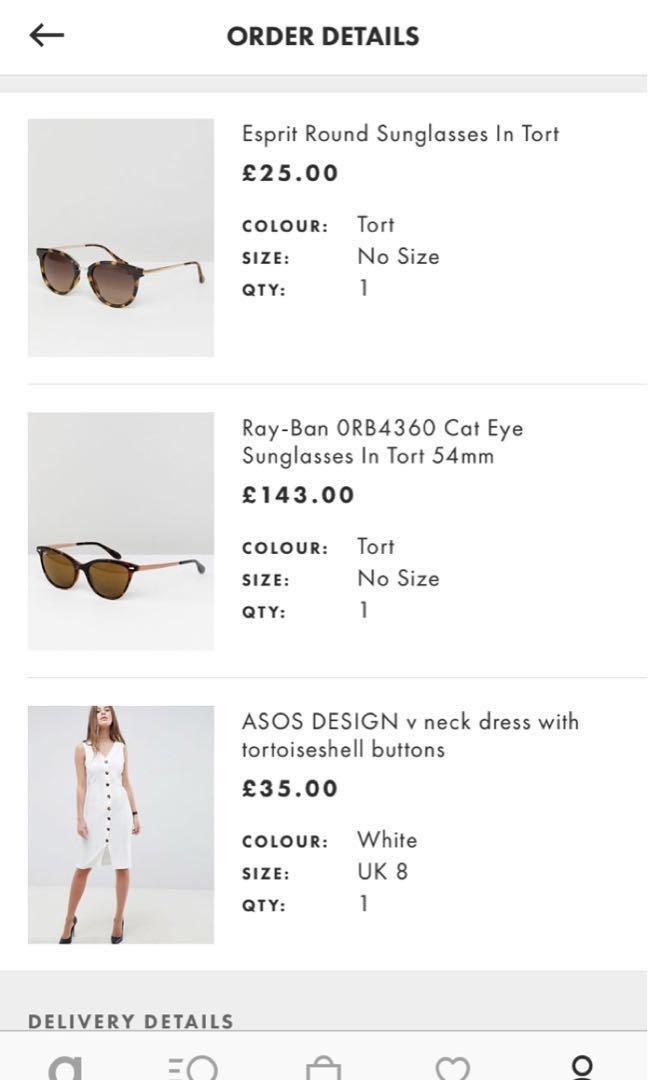The width and height of the screenshot is (648, 1080).
Task: Open the search tab icon
Action: pos(193,1067)
